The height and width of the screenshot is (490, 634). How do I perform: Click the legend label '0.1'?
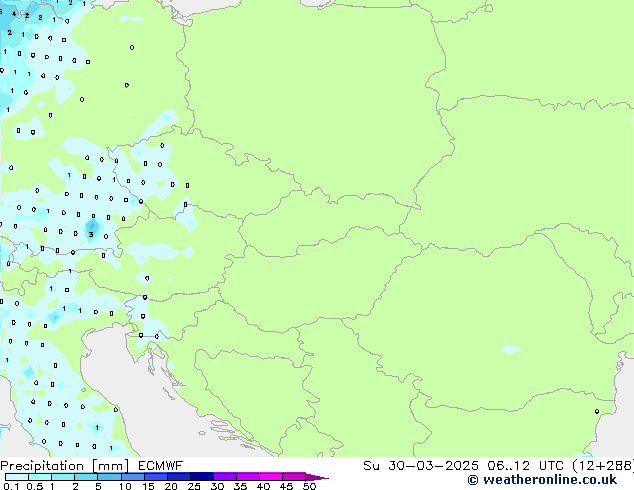(x=11, y=486)
